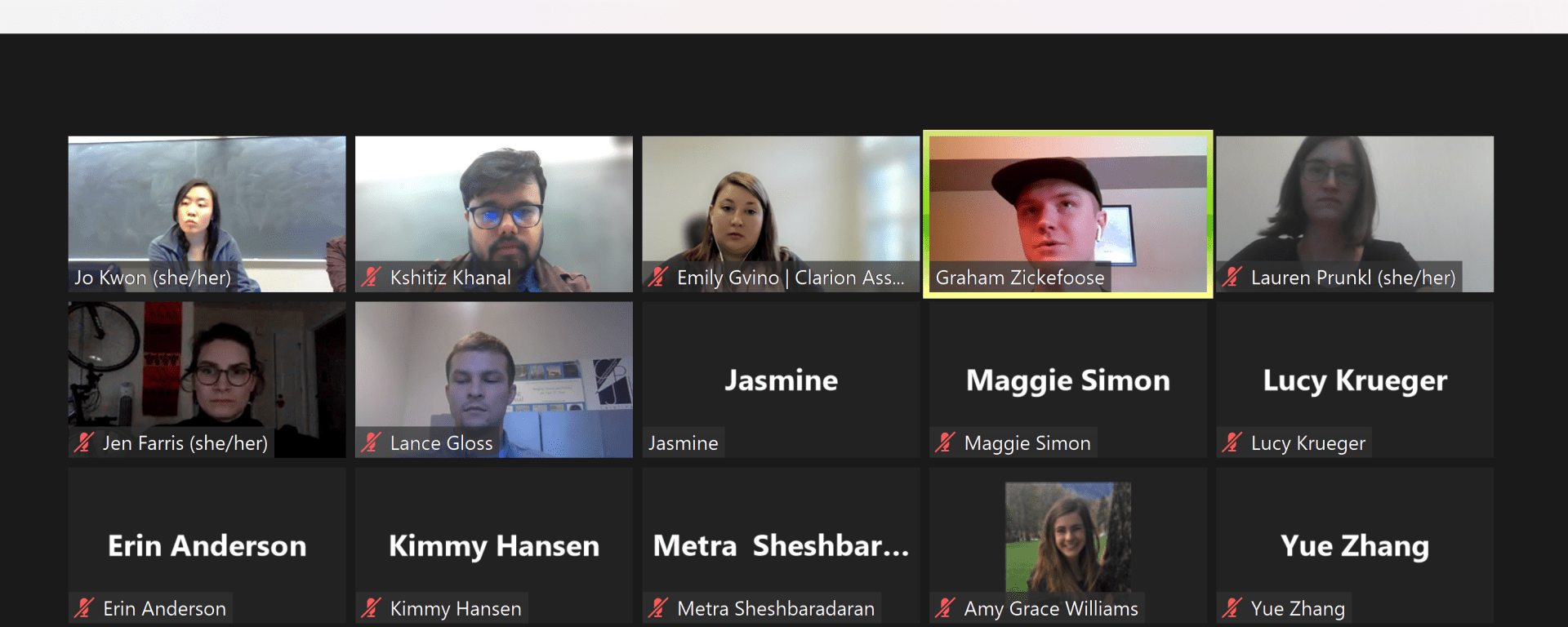Image resolution: width=1568 pixels, height=627 pixels.
Task: Click muted mic icon beside Kshitiz Khanal
Action: point(371,278)
